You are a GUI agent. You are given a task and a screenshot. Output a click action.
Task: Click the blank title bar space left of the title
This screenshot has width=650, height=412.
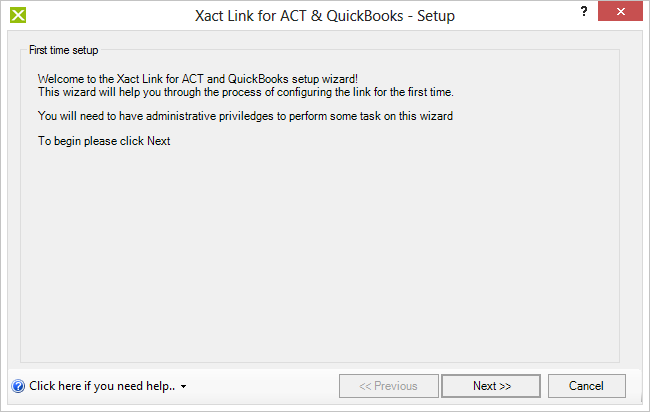coord(110,16)
